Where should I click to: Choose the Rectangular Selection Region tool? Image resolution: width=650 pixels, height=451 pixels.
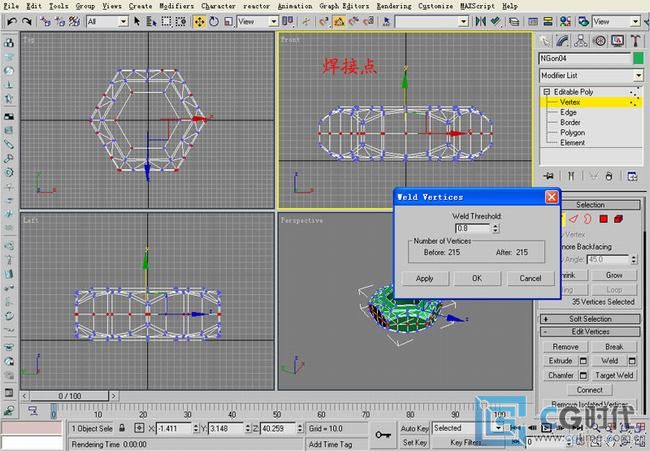coord(166,21)
